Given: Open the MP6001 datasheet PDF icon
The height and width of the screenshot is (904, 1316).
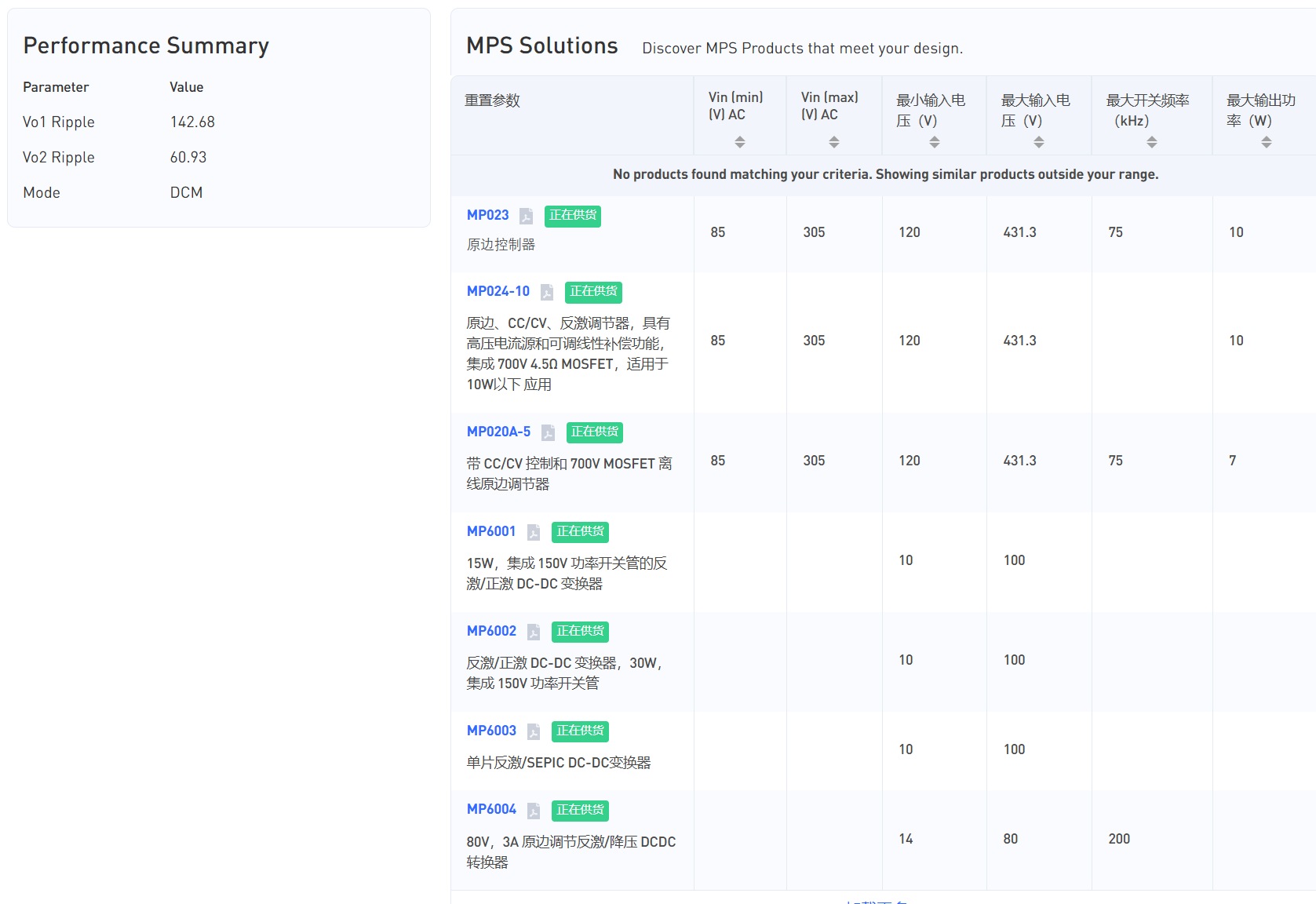Looking at the screenshot, I should click(x=534, y=532).
